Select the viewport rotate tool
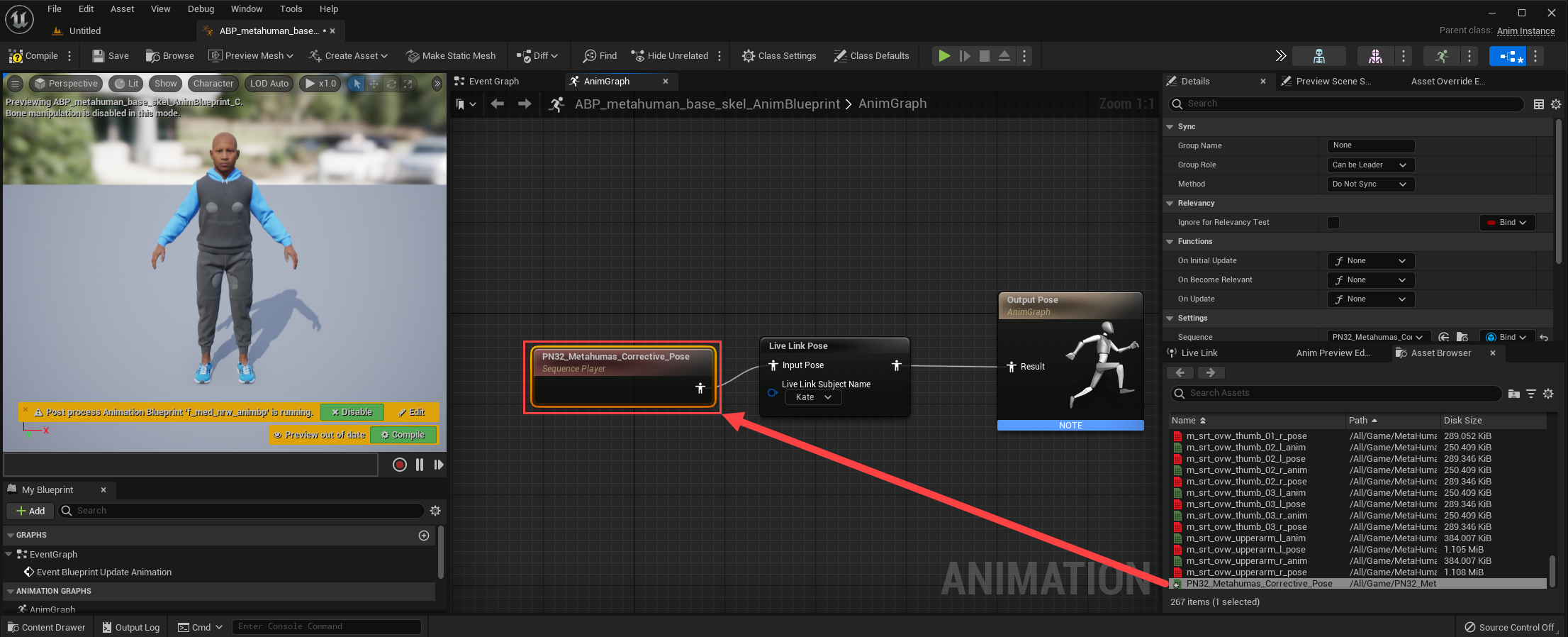 coord(391,84)
